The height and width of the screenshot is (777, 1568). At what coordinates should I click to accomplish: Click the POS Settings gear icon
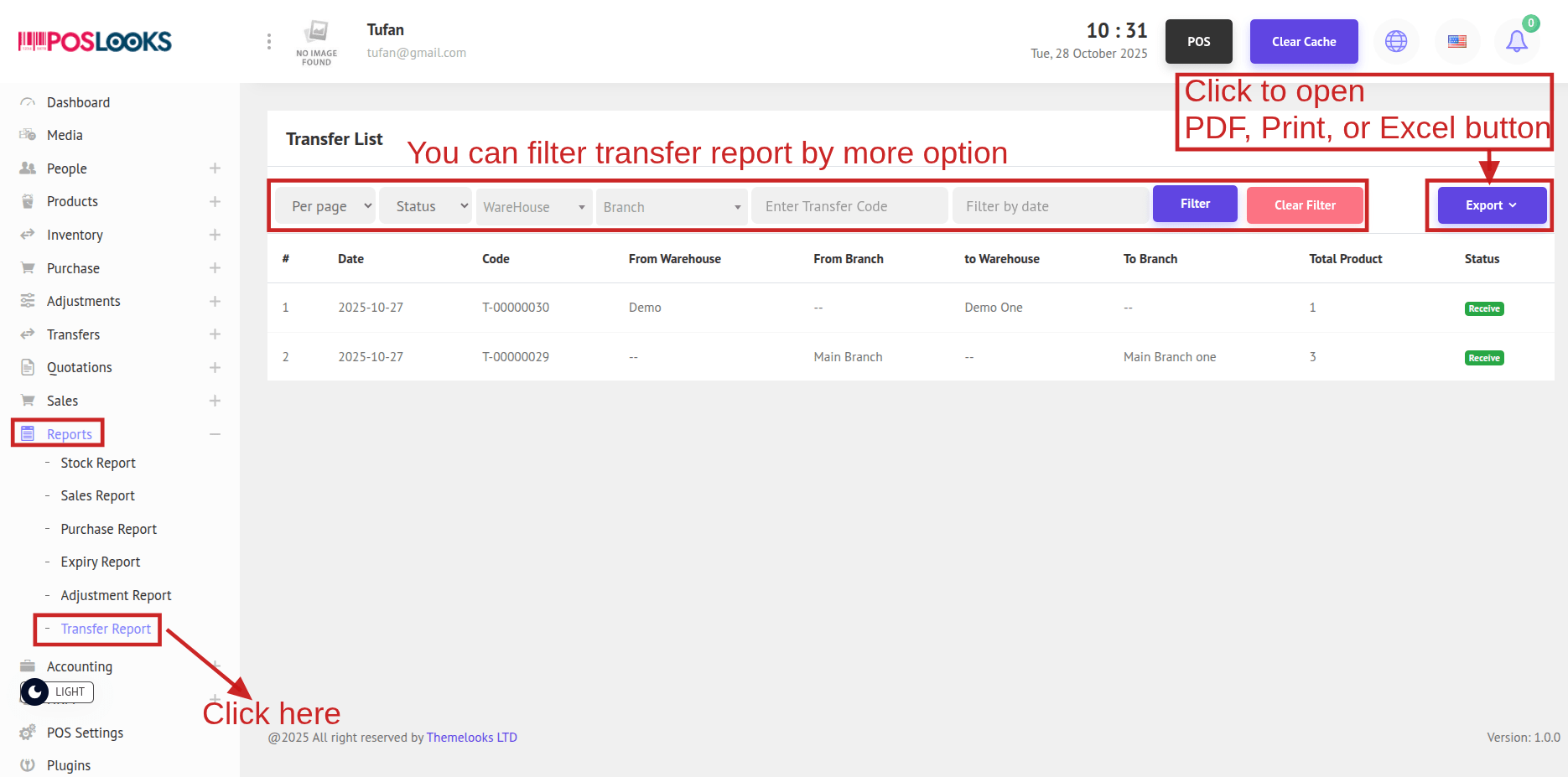click(x=28, y=733)
